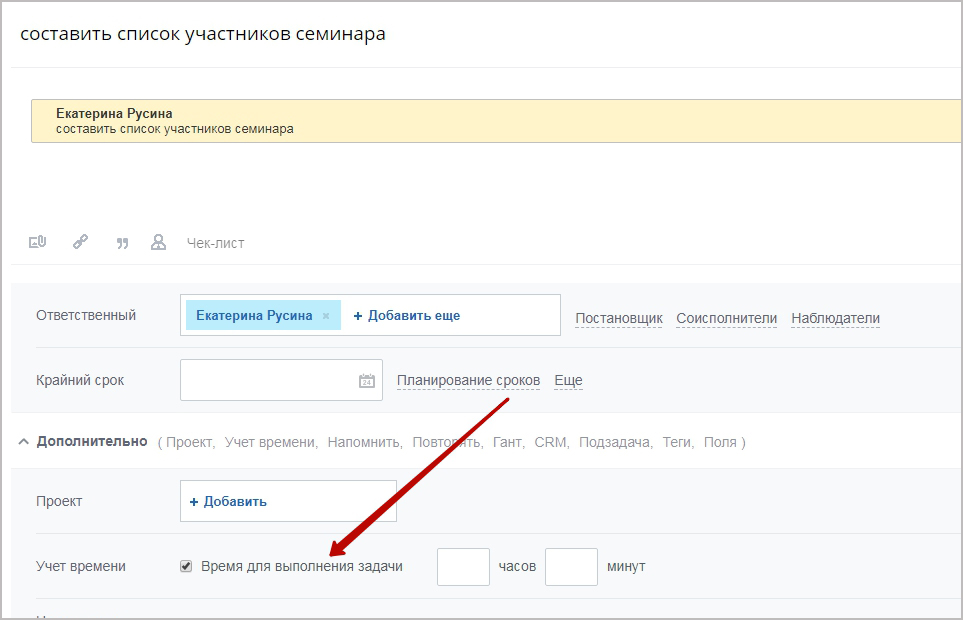Click the insert link chain icon
963x620 pixels.
click(x=80, y=242)
